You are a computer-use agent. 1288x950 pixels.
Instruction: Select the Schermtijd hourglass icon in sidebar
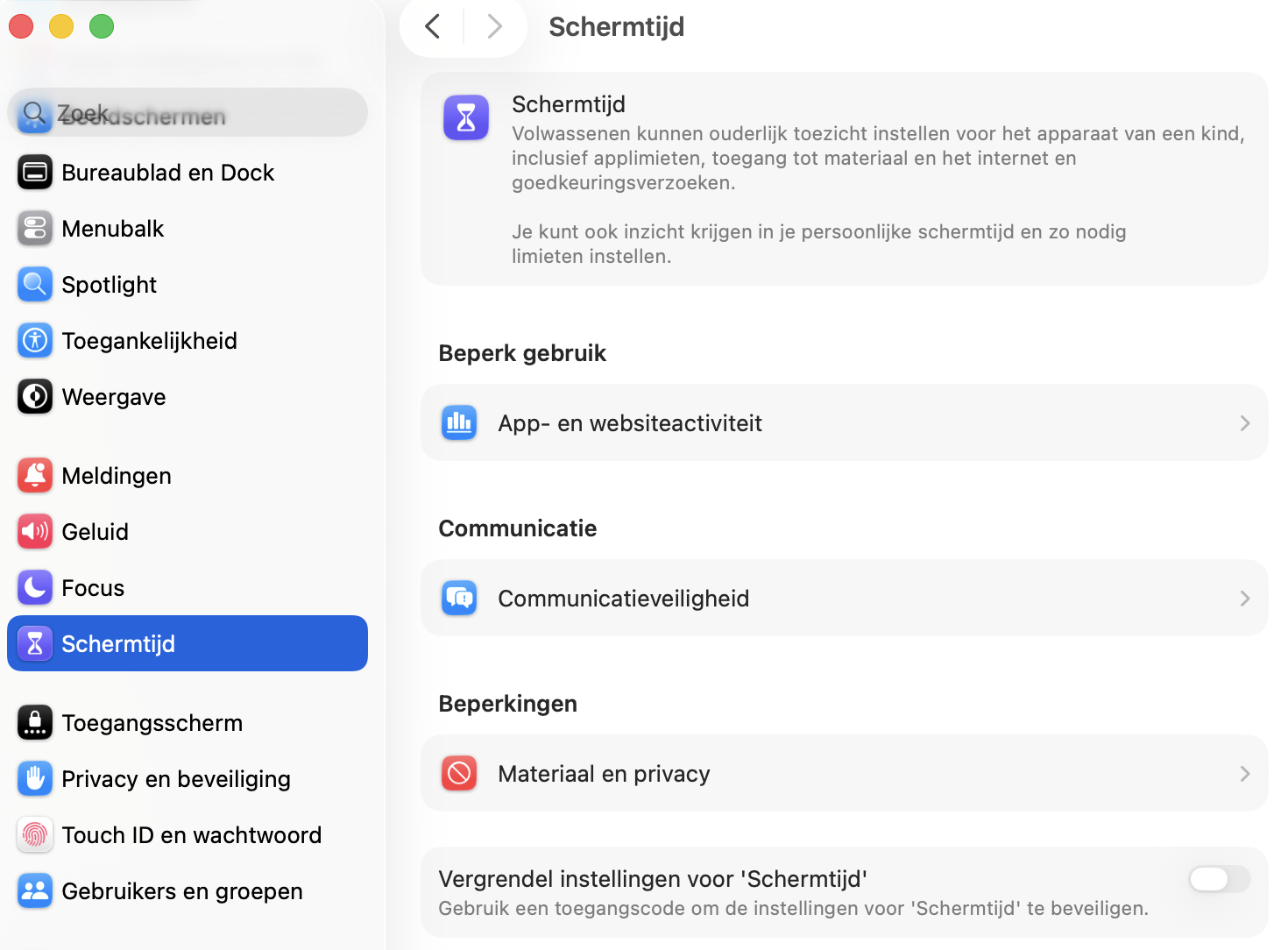coord(34,643)
